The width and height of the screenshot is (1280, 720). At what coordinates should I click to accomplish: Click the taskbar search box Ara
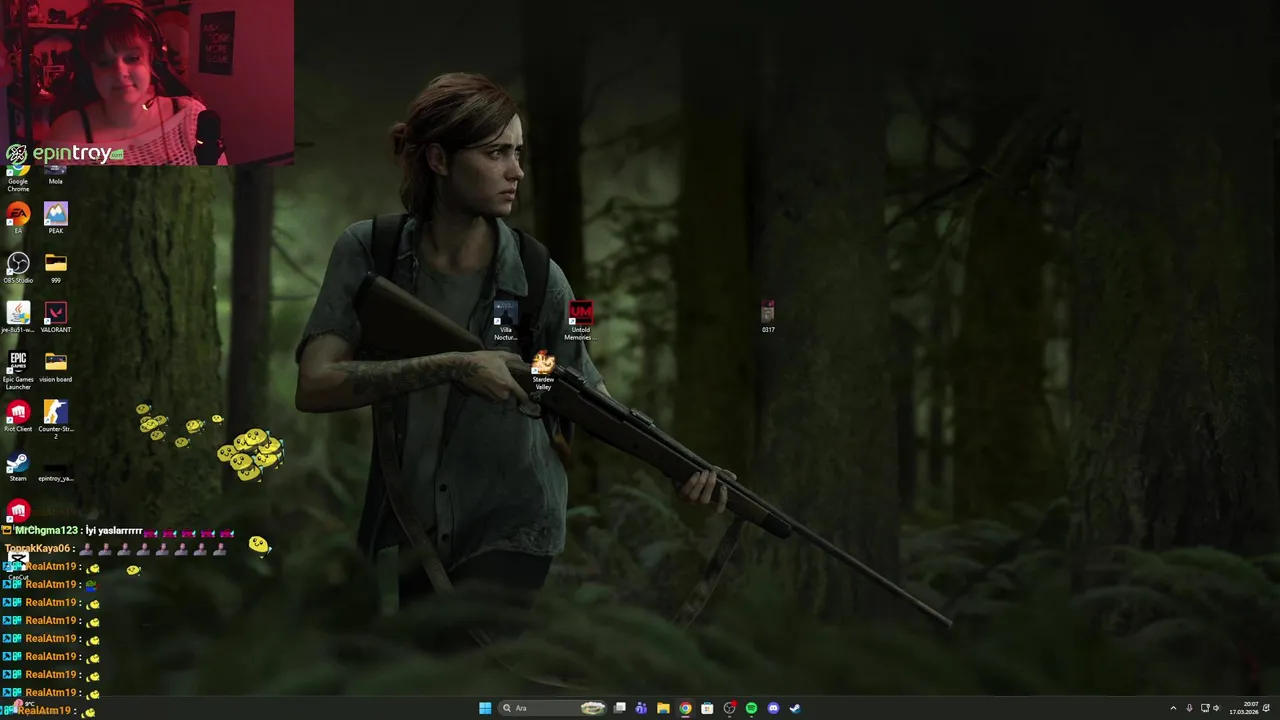click(554, 708)
